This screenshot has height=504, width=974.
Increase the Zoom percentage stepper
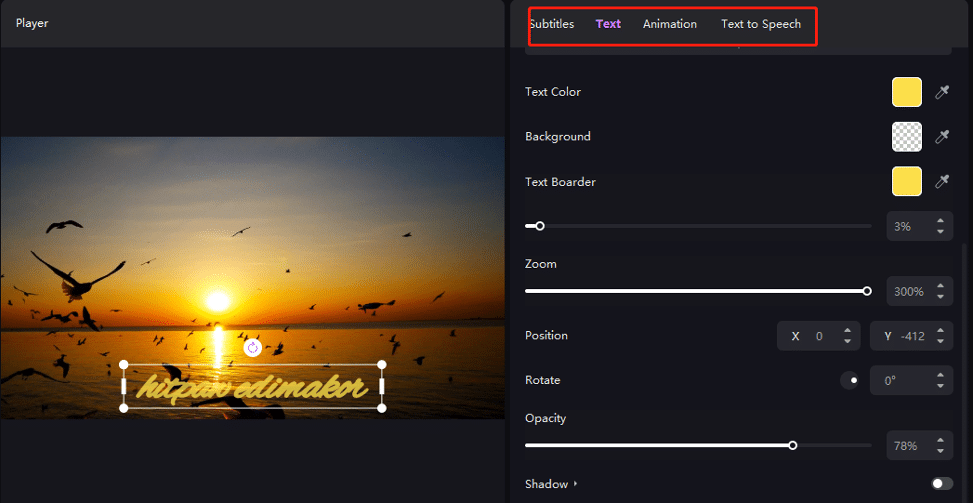(940, 286)
